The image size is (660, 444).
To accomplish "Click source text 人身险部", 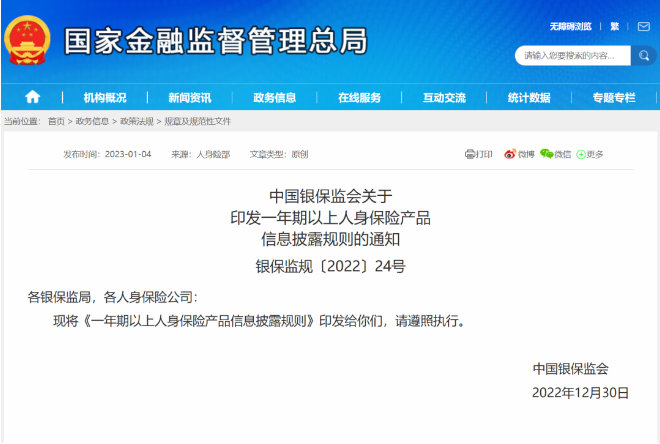I will 213,154.
